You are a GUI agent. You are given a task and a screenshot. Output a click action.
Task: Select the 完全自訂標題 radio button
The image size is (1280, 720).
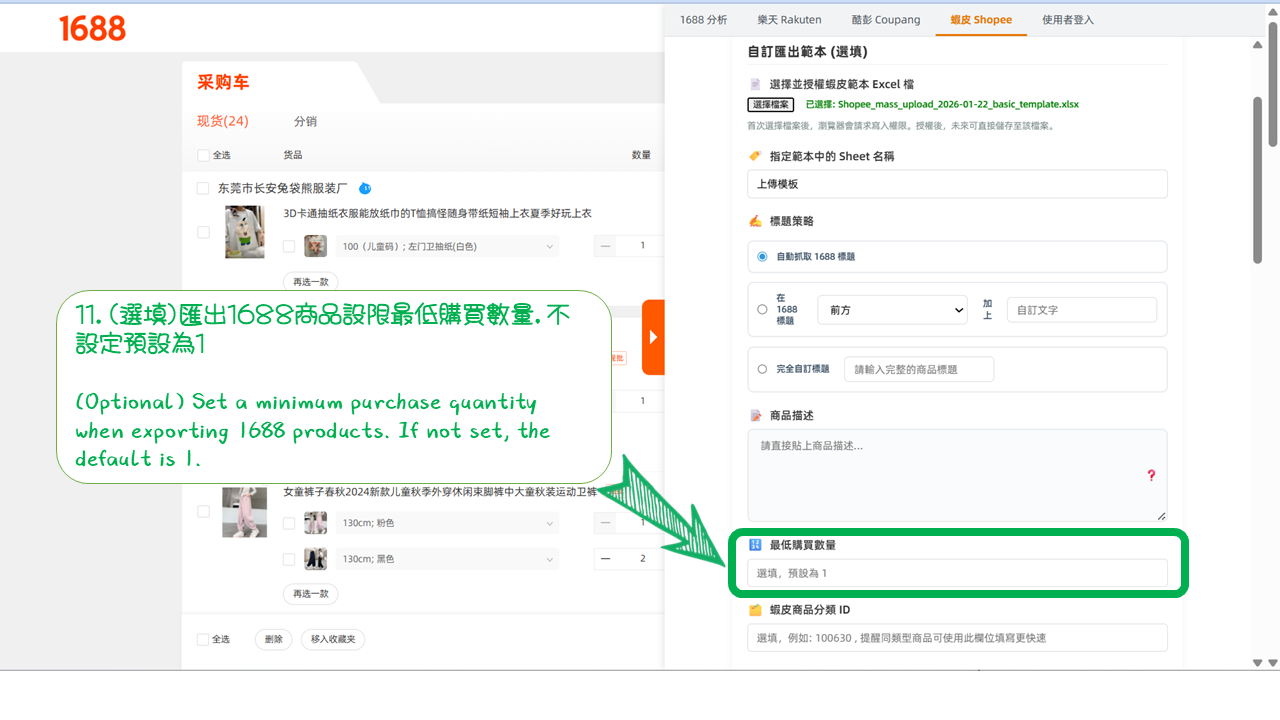click(760, 369)
